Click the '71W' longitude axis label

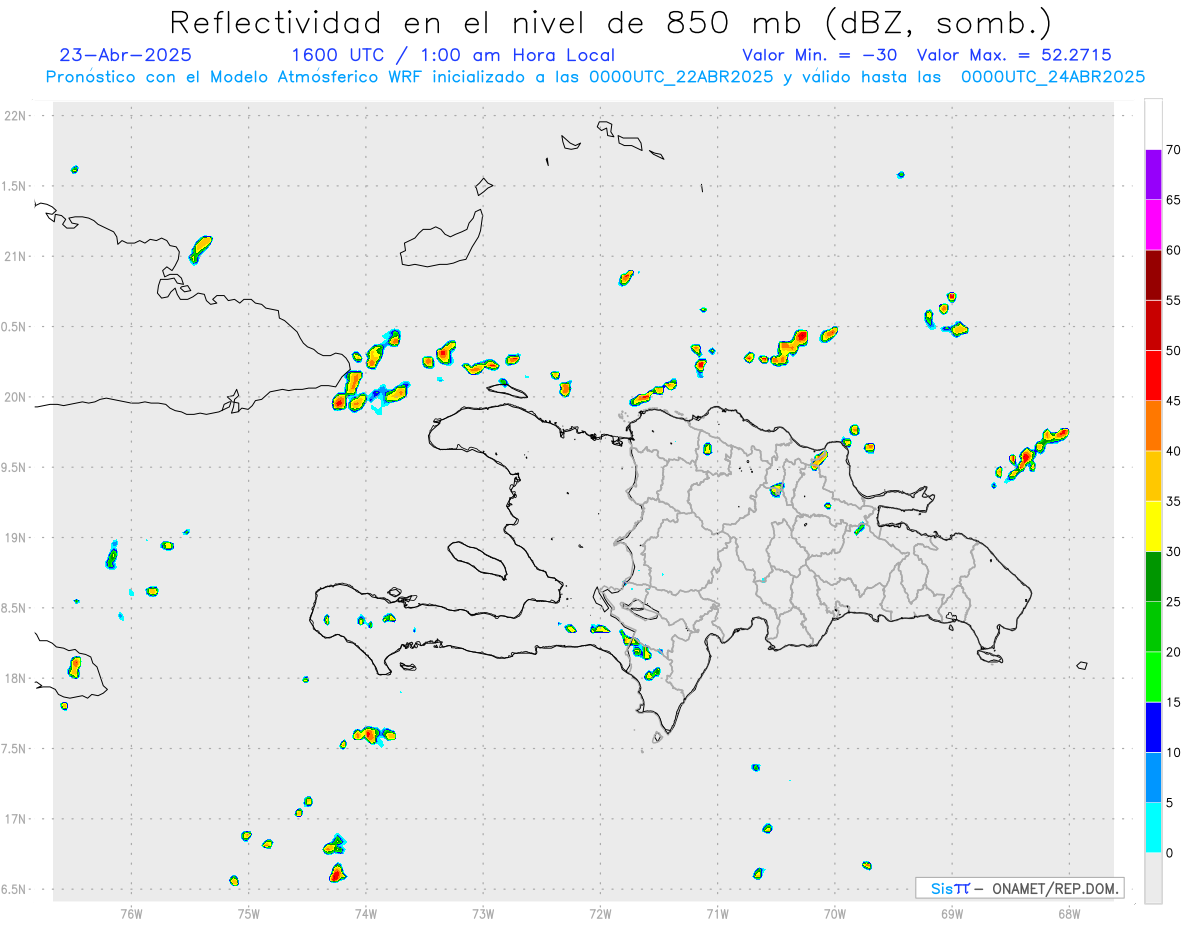click(x=717, y=914)
